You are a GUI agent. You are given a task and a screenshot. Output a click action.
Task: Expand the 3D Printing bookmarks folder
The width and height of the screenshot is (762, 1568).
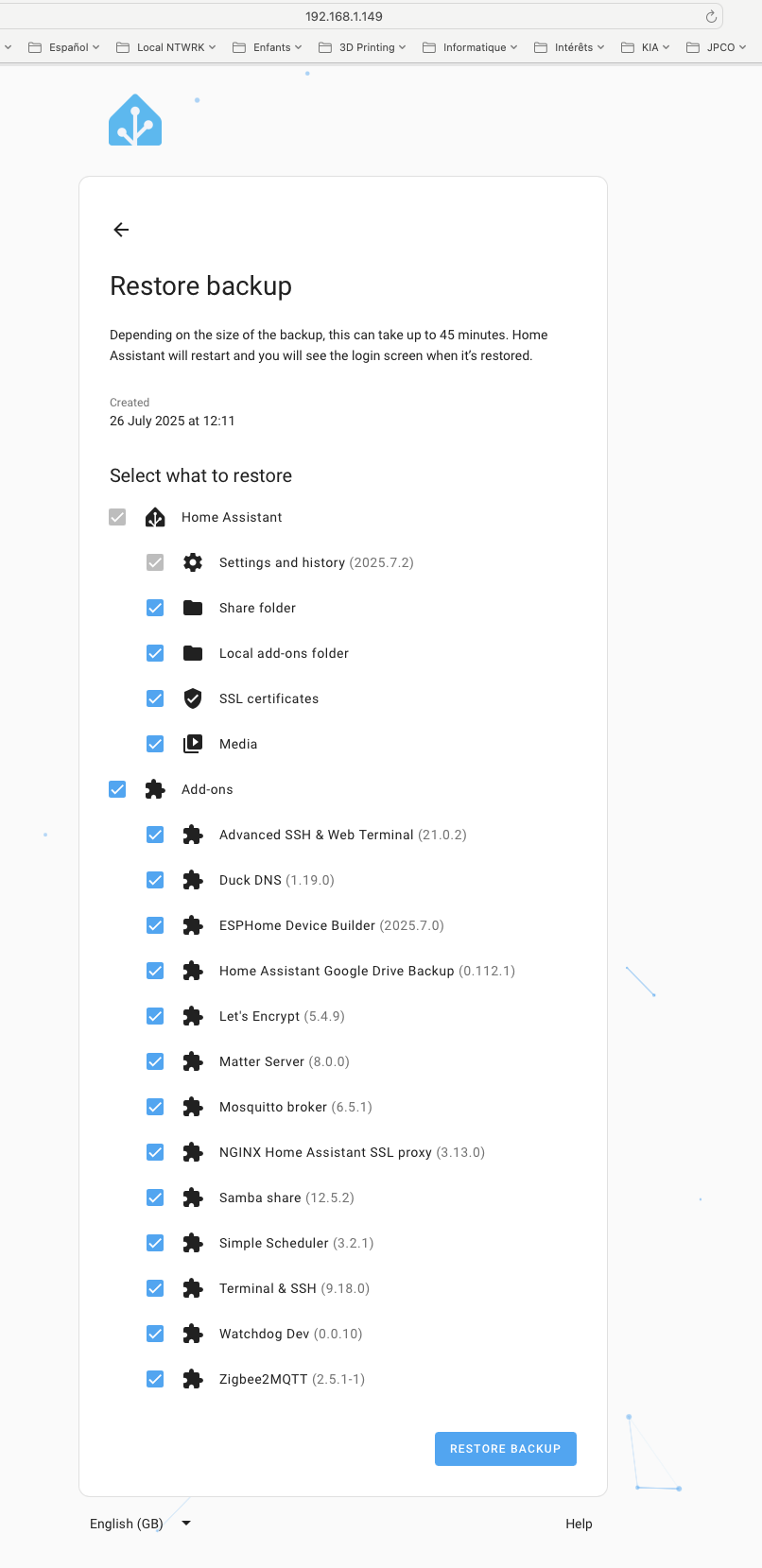tap(362, 47)
